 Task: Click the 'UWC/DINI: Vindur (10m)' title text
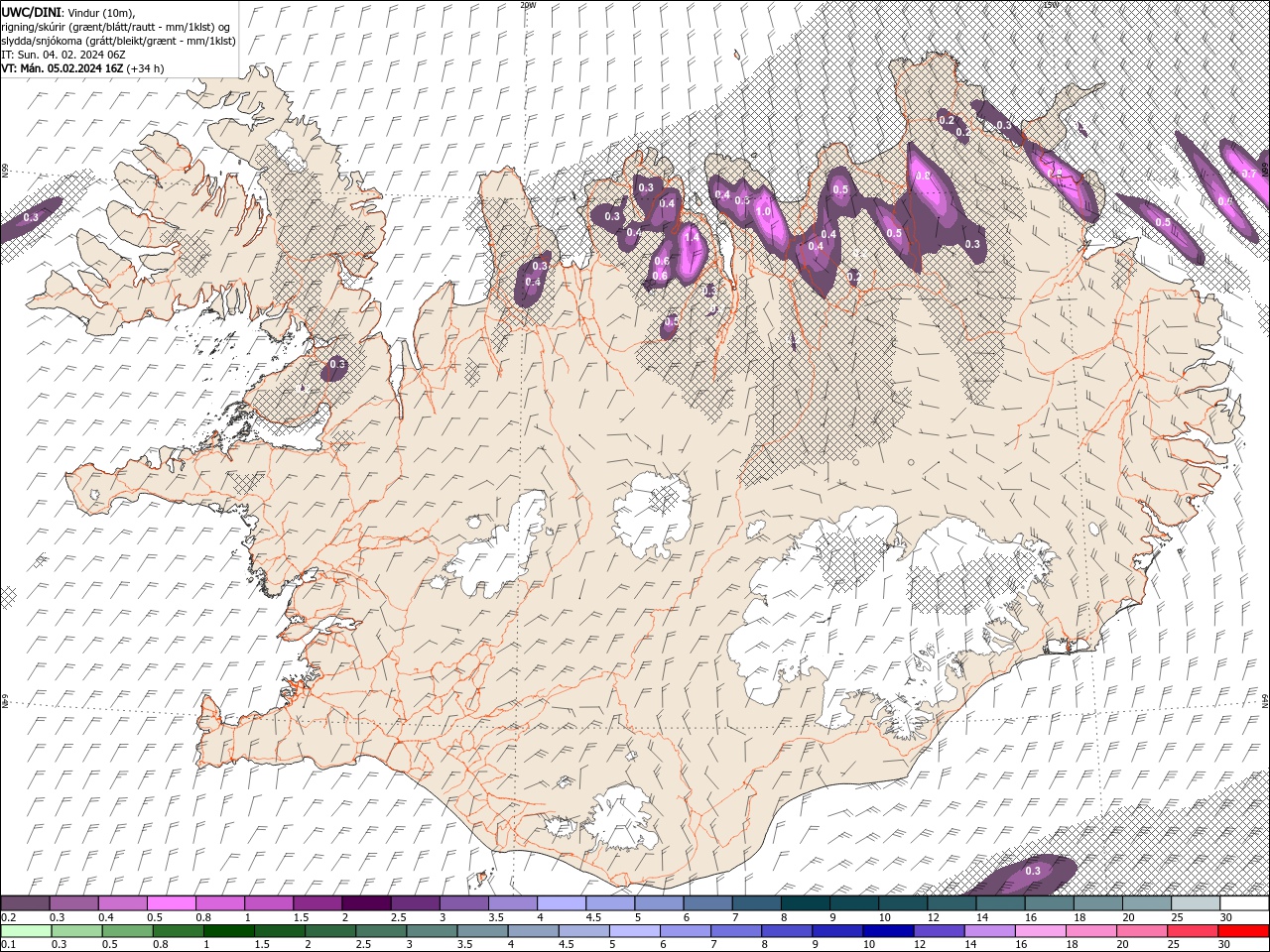click(x=68, y=12)
